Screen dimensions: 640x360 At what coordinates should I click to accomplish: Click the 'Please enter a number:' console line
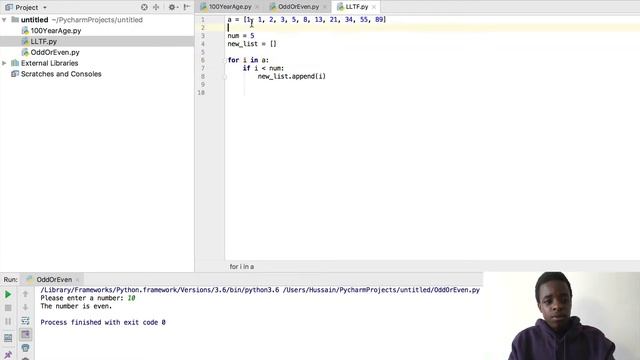[x=88, y=298]
